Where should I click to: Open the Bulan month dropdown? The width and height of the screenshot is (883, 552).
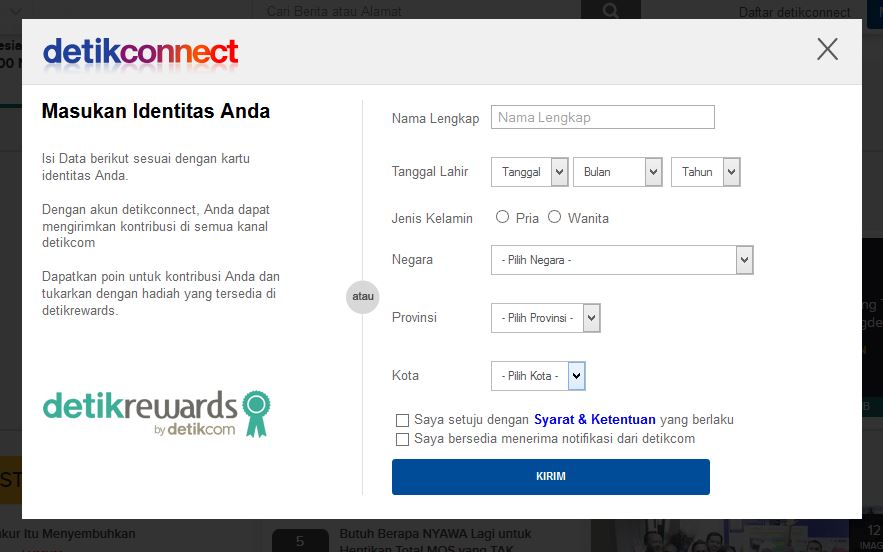click(x=617, y=172)
